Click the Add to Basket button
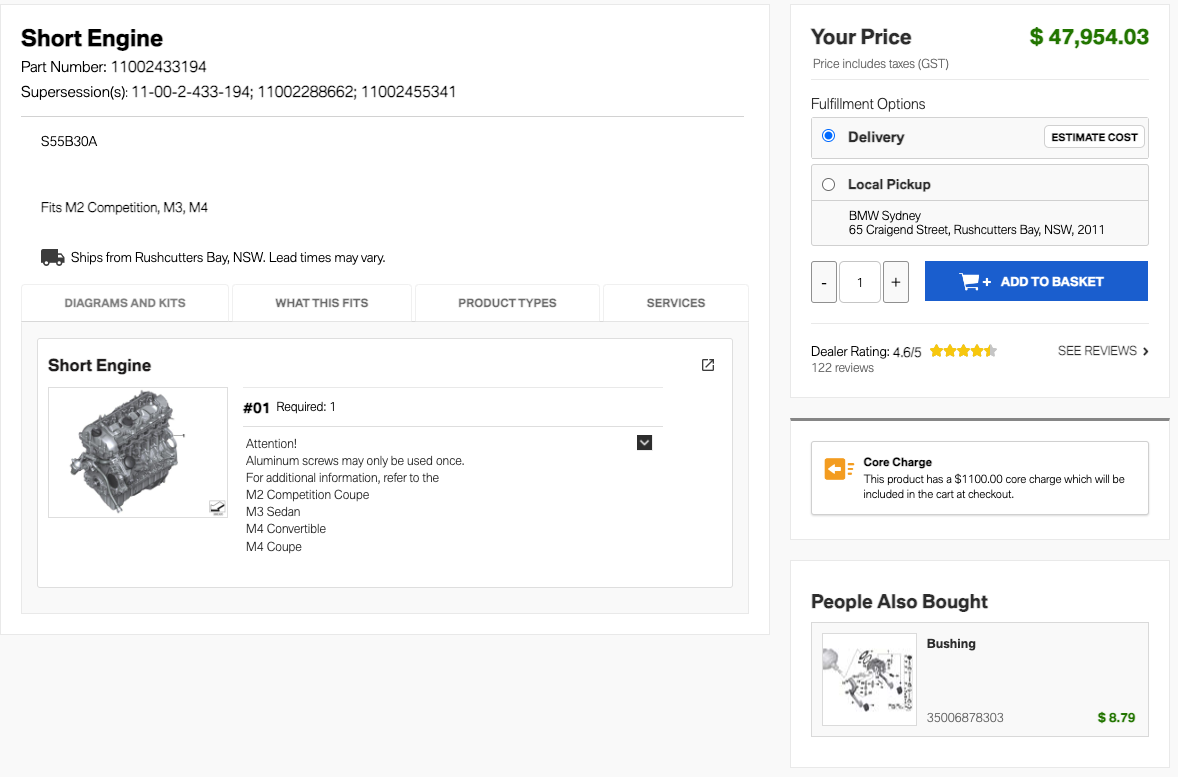Viewport: 1178px width, 777px height. [x=1036, y=282]
